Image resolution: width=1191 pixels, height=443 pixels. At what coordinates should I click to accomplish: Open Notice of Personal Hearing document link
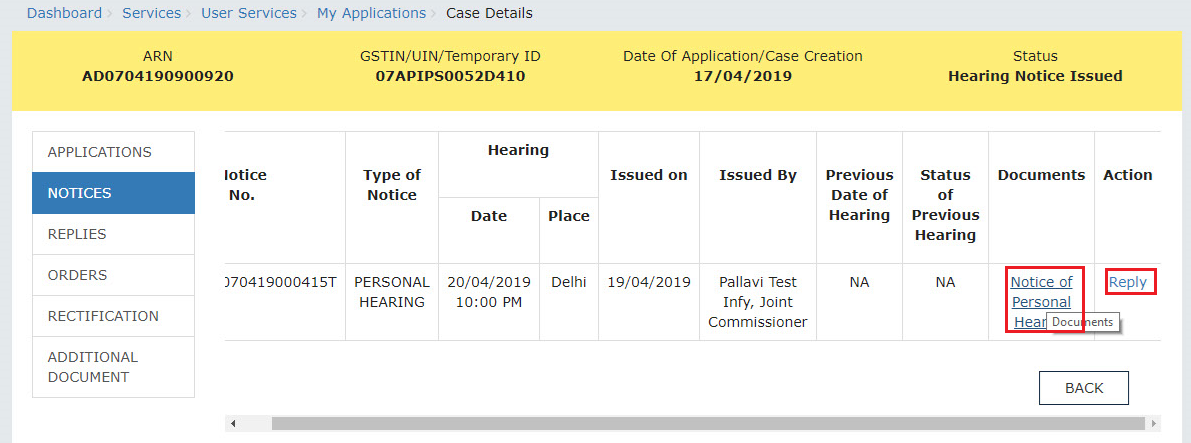click(x=1041, y=302)
